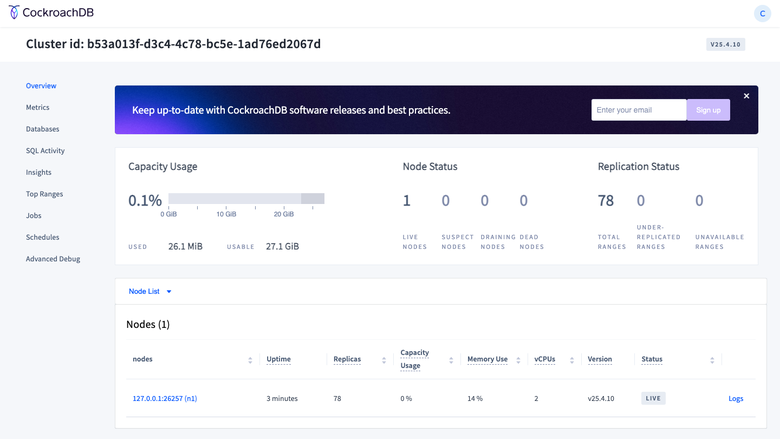
Task: Click the Dead Nodes count
Action: pos(523,200)
